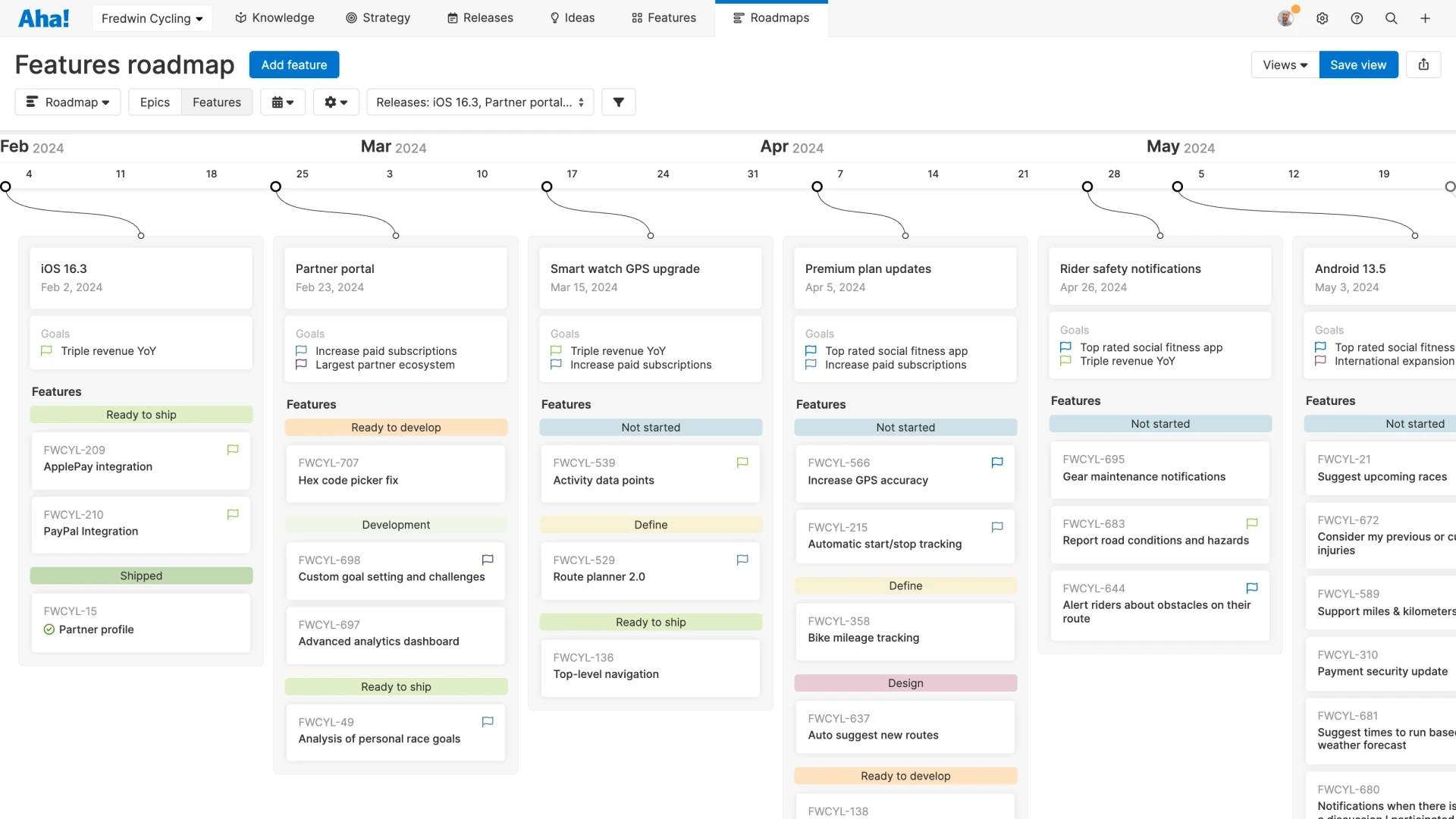Click the Ideas lightbulb icon
The image size is (1456, 819).
pos(554,17)
